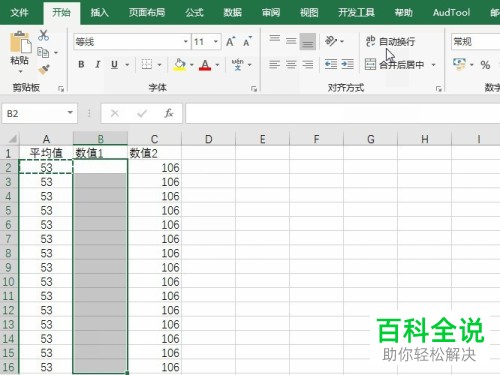
Task: Click the Enter checkmark in formula bar
Action: (x=142, y=114)
